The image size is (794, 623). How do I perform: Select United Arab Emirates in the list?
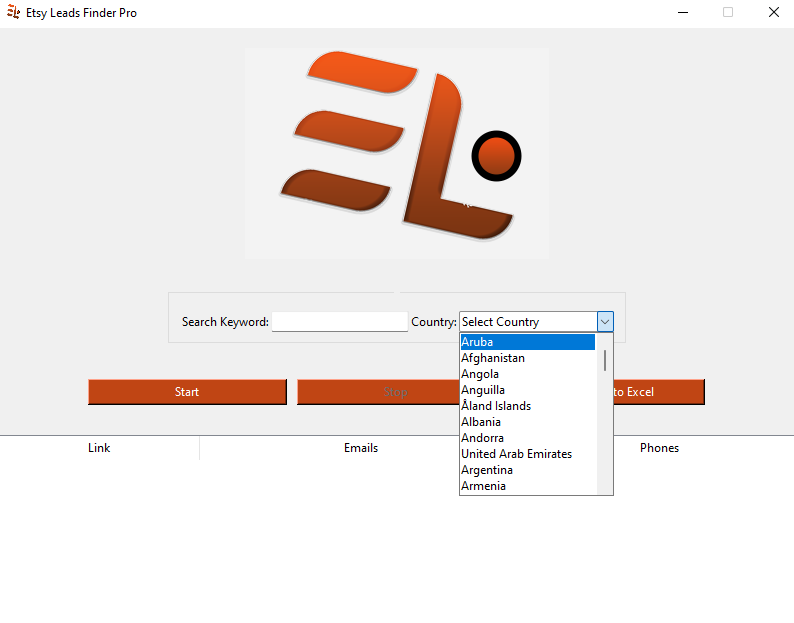click(x=528, y=454)
